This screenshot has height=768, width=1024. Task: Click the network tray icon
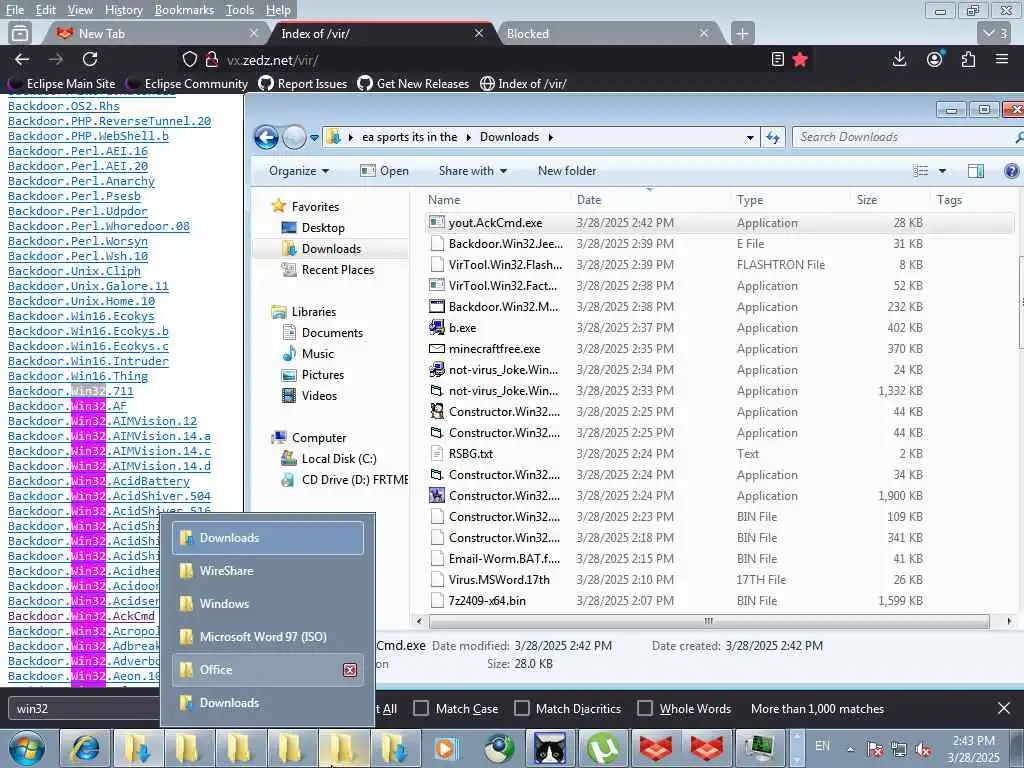click(x=899, y=749)
